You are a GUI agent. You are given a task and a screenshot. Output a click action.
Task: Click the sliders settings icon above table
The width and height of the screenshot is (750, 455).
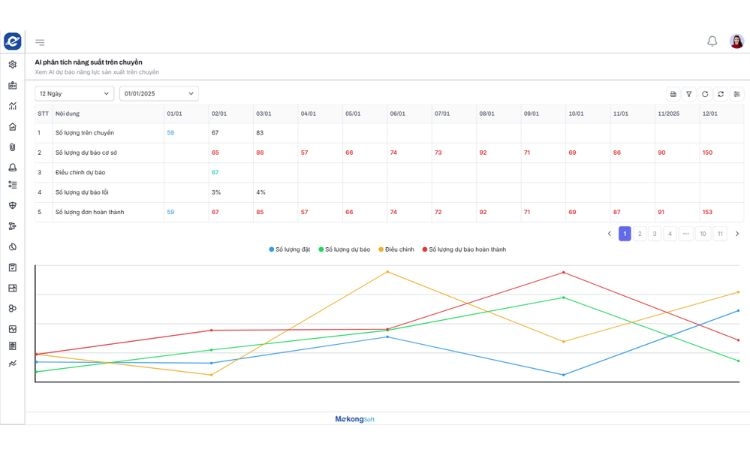point(737,94)
